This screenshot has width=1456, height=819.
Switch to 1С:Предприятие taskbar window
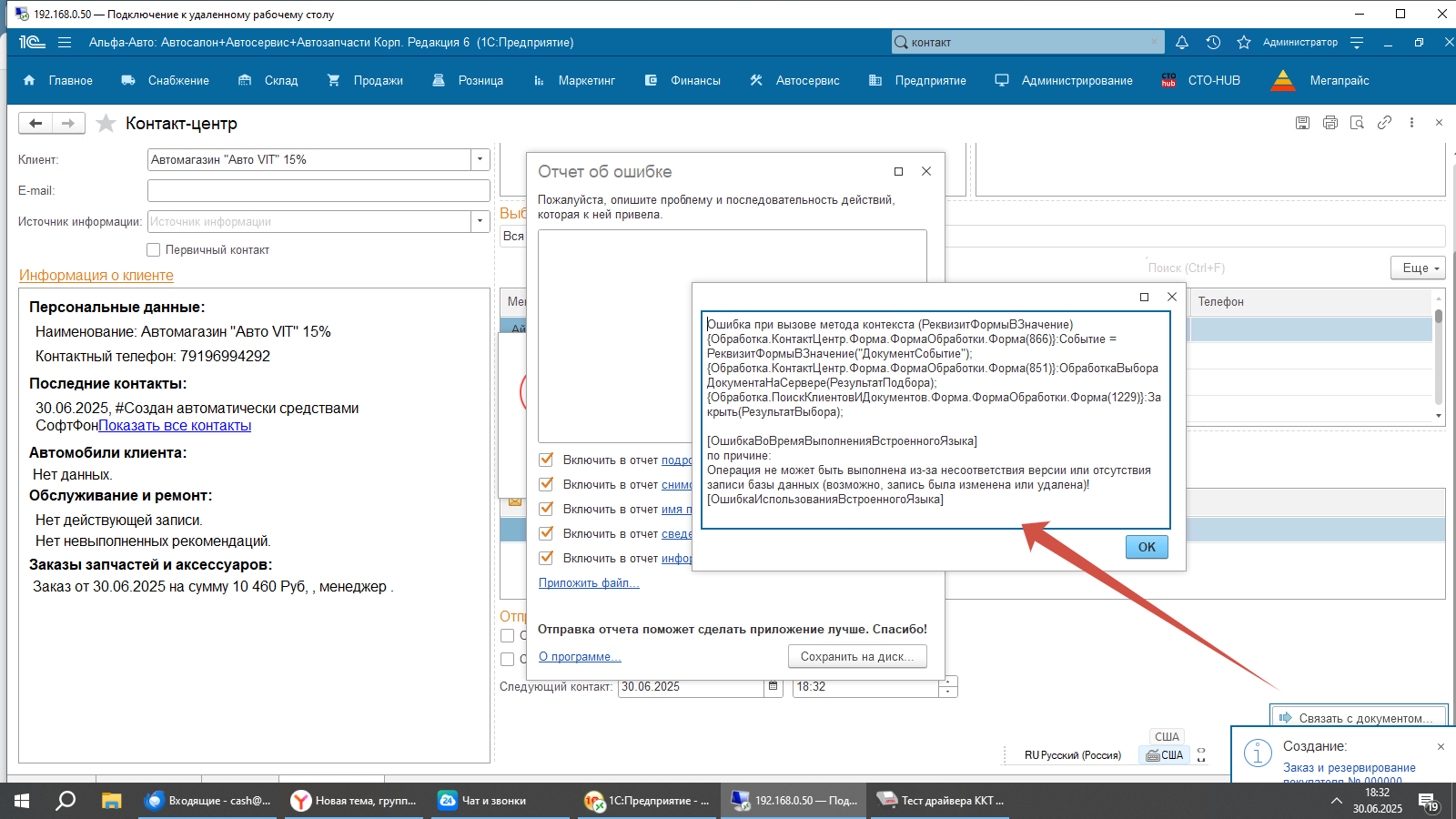point(647,801)
